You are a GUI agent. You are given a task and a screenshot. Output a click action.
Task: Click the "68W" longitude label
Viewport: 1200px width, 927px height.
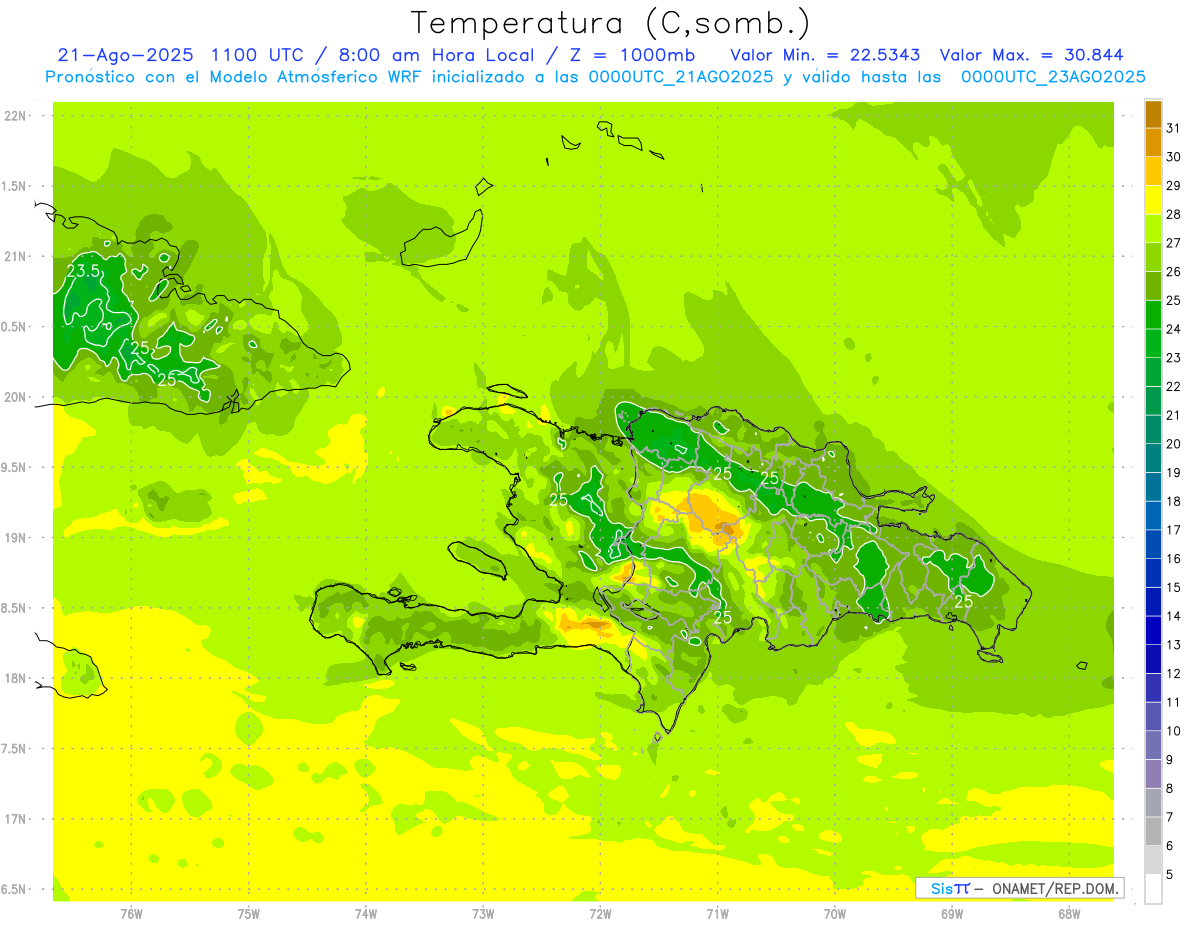pos(1069,914)
